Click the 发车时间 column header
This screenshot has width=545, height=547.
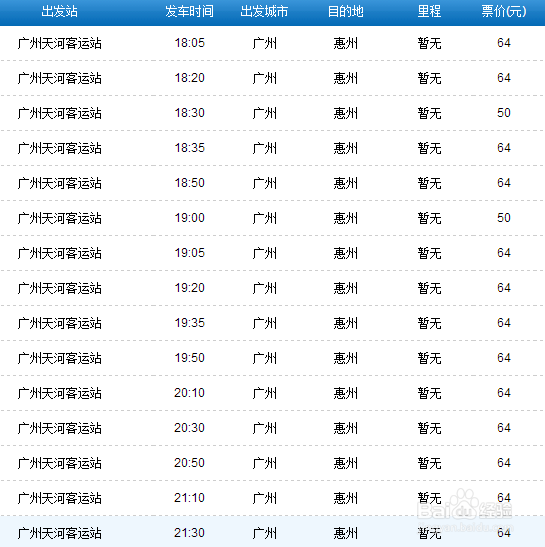[x=189, y=12]
